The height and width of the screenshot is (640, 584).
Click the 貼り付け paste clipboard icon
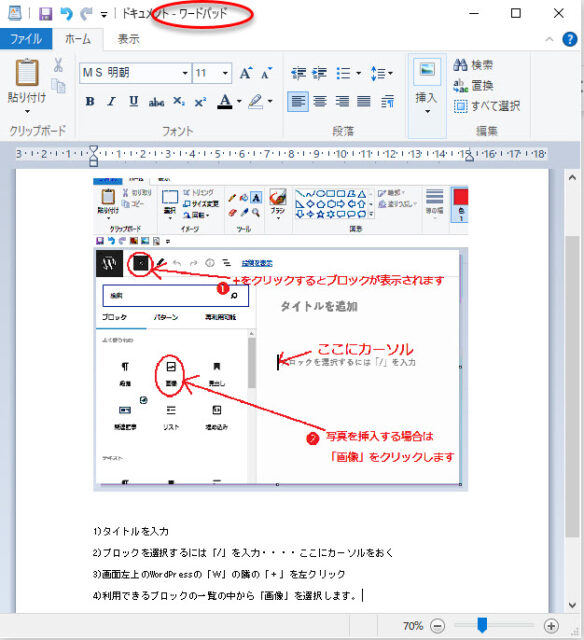tap(27, 73)
